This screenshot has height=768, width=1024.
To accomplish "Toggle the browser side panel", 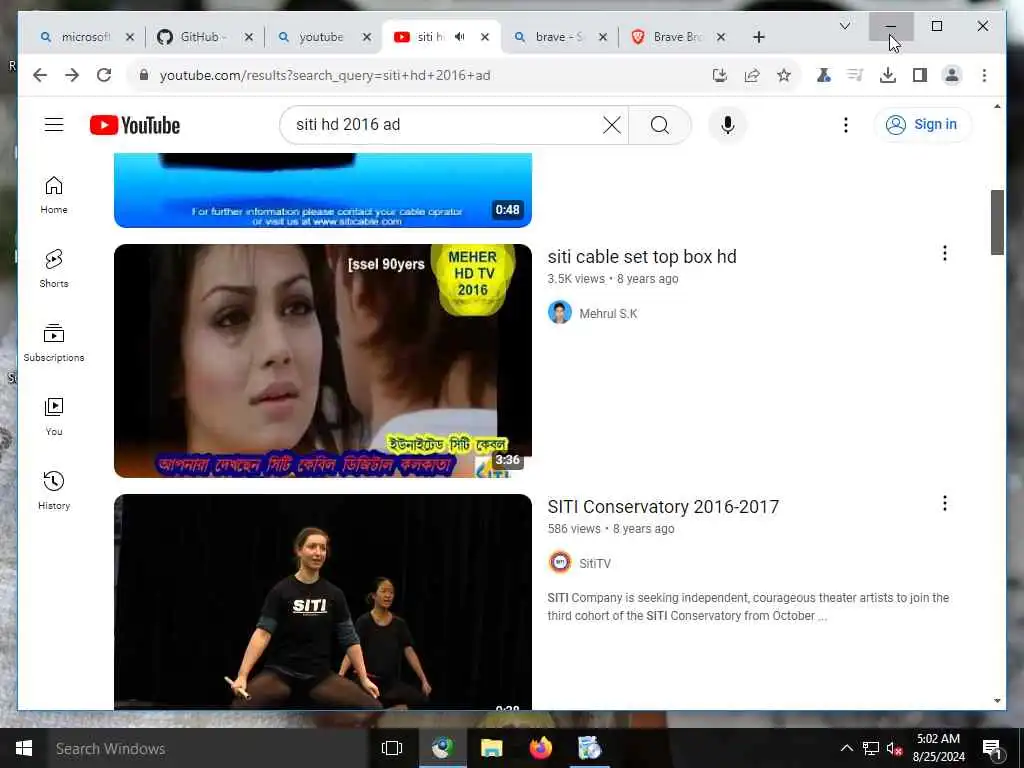I will coord(920,75).
